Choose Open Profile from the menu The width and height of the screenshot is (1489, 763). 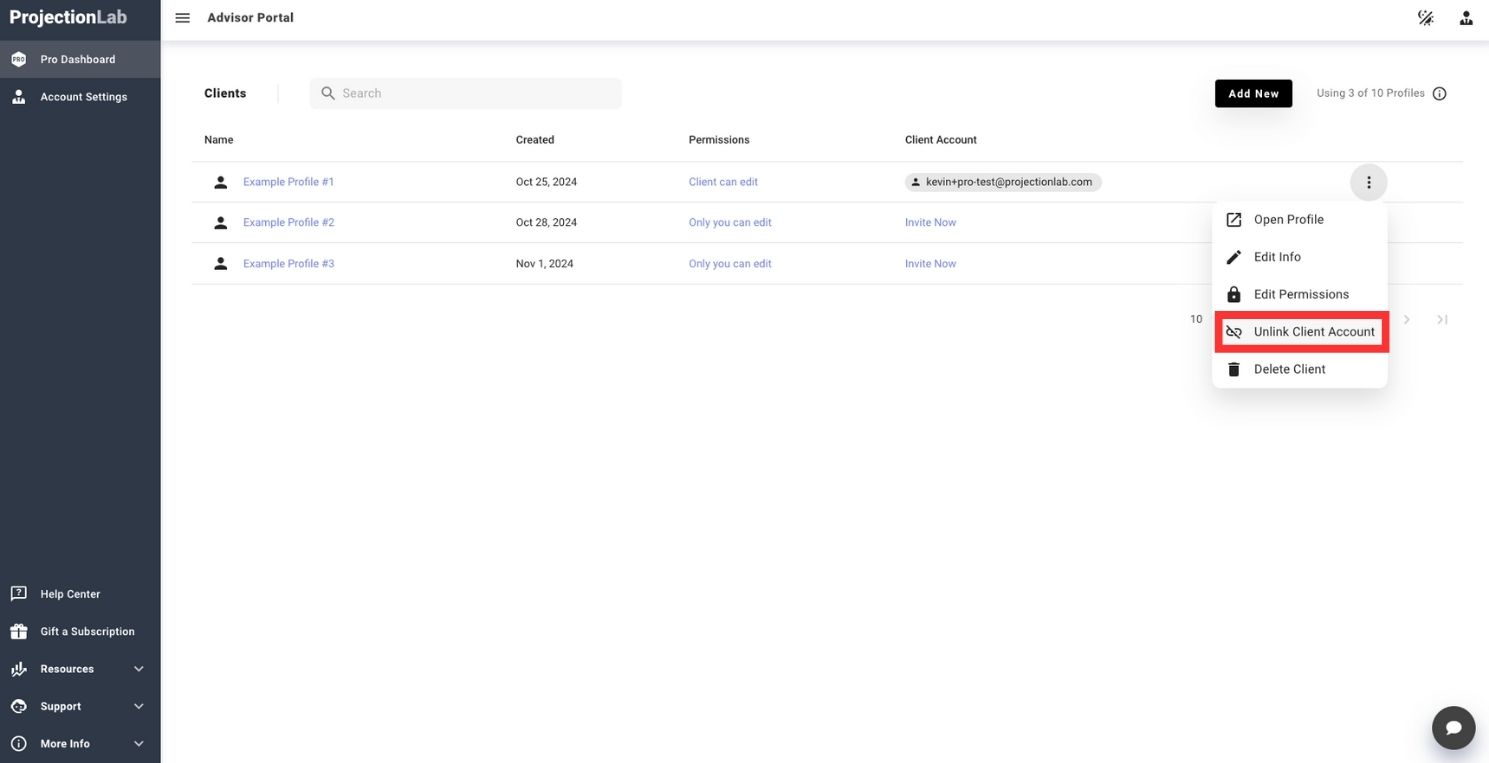click(x=1288, y=219)
